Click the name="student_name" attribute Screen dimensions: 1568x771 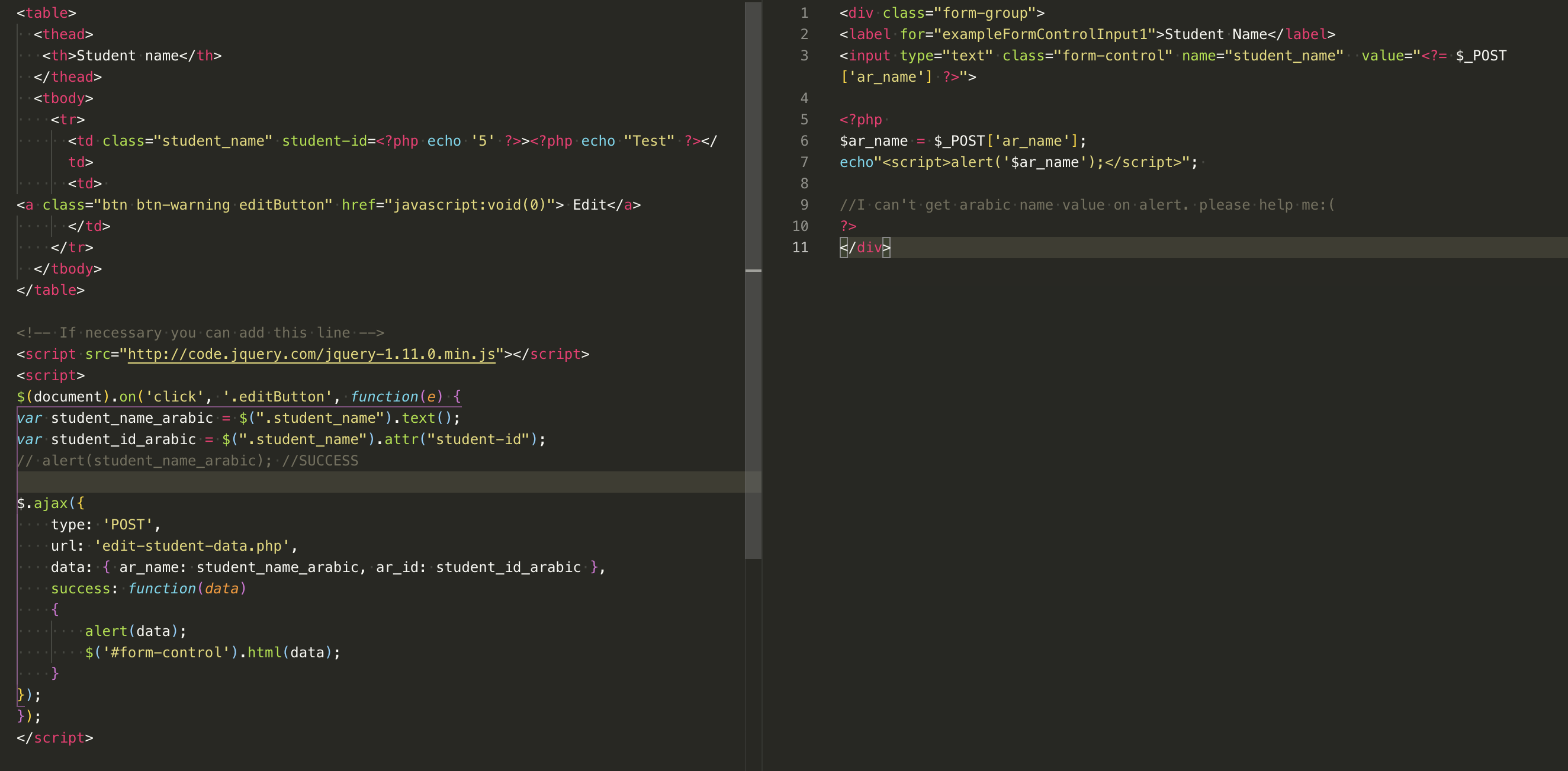[x=1262, y=56]
